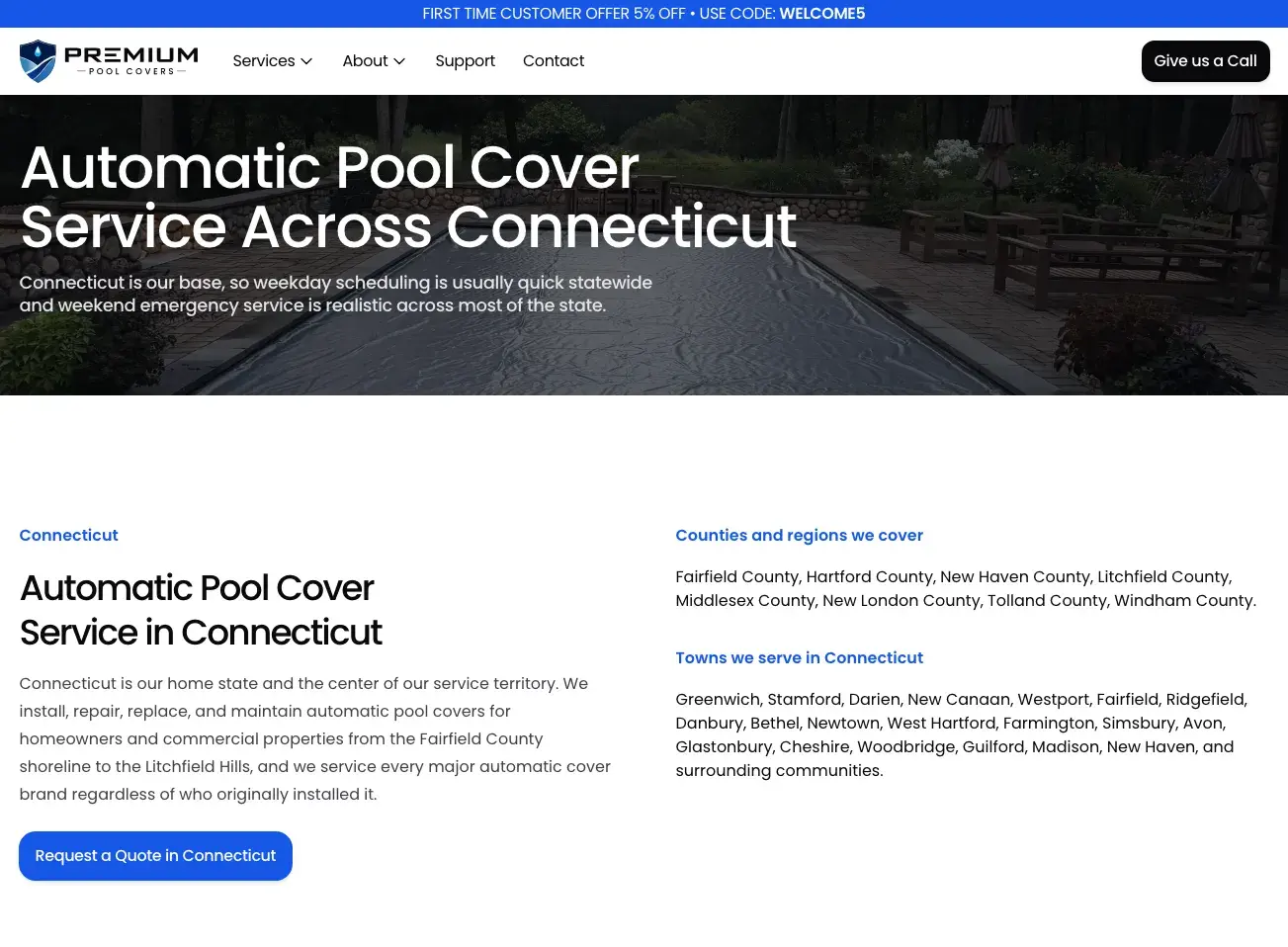Click the Give us a Call button

1205,61
